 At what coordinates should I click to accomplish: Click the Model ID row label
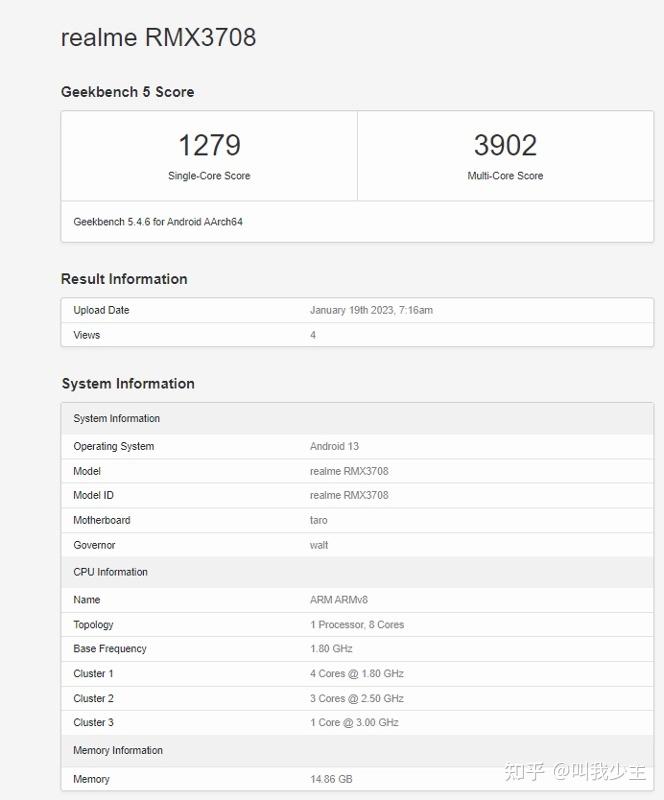93,495
